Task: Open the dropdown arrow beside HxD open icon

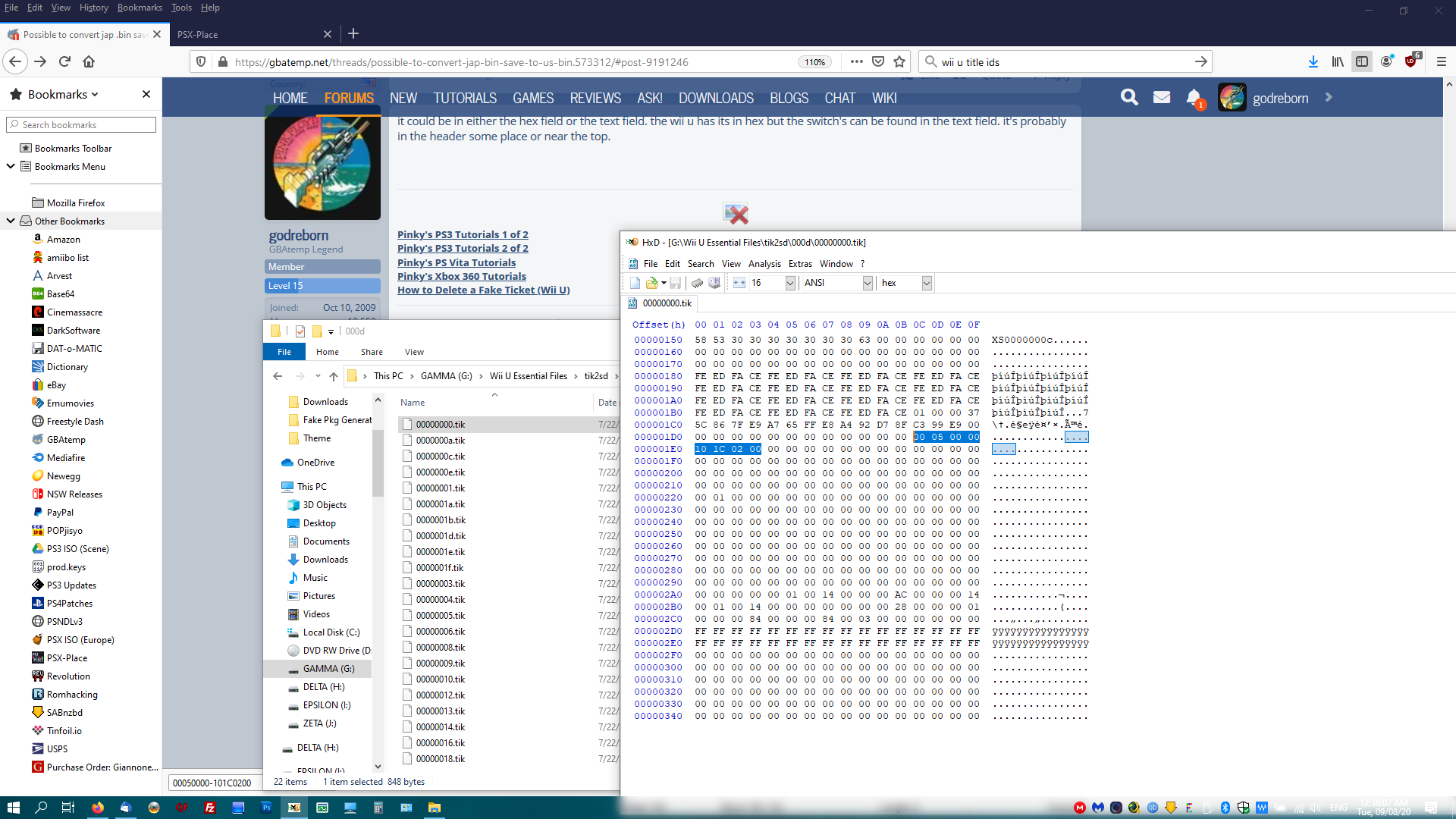Action: 664,283
